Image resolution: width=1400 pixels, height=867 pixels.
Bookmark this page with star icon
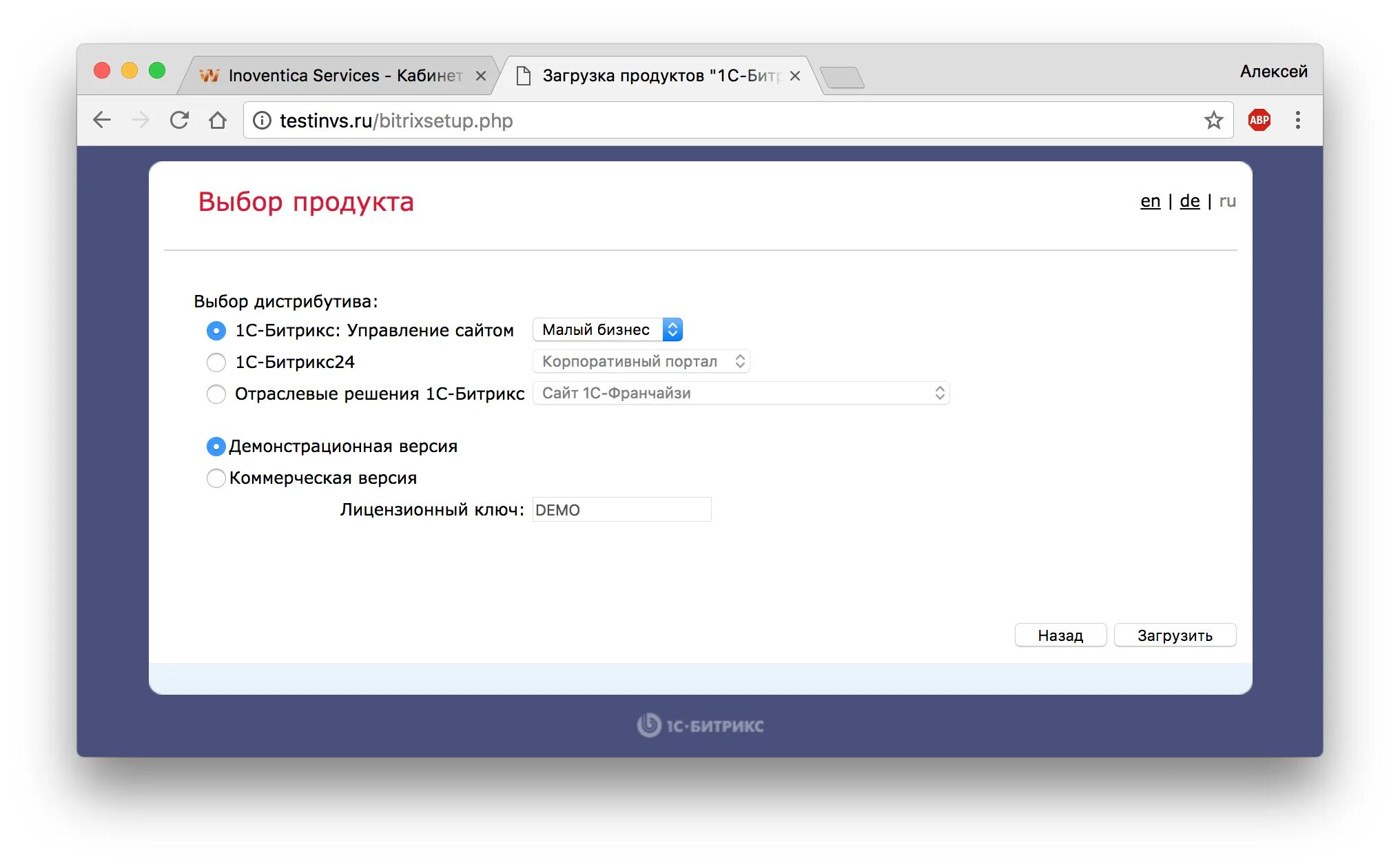click(1213, 120)
